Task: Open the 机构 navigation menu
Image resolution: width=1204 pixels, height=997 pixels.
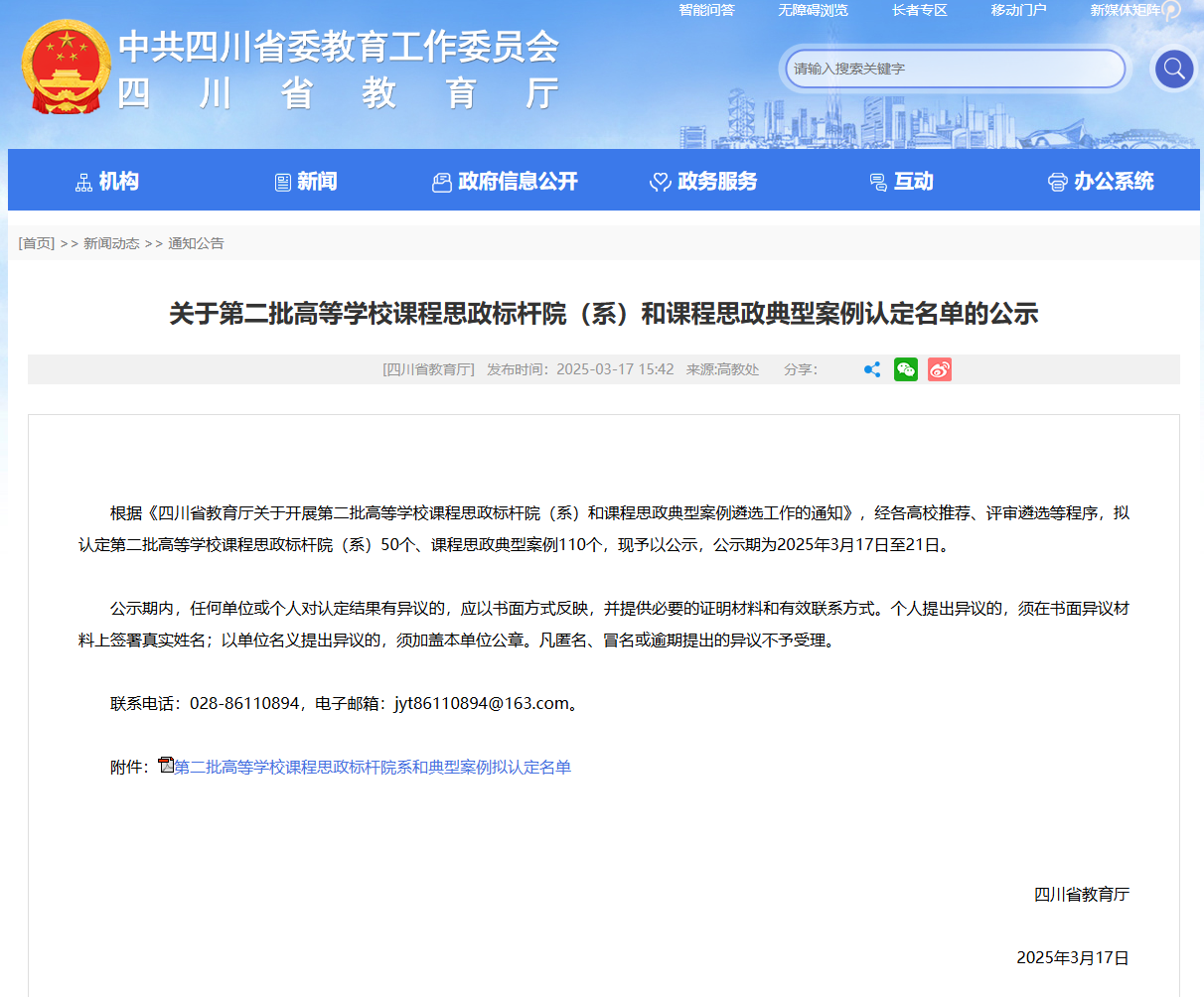Action: [107, 182]
